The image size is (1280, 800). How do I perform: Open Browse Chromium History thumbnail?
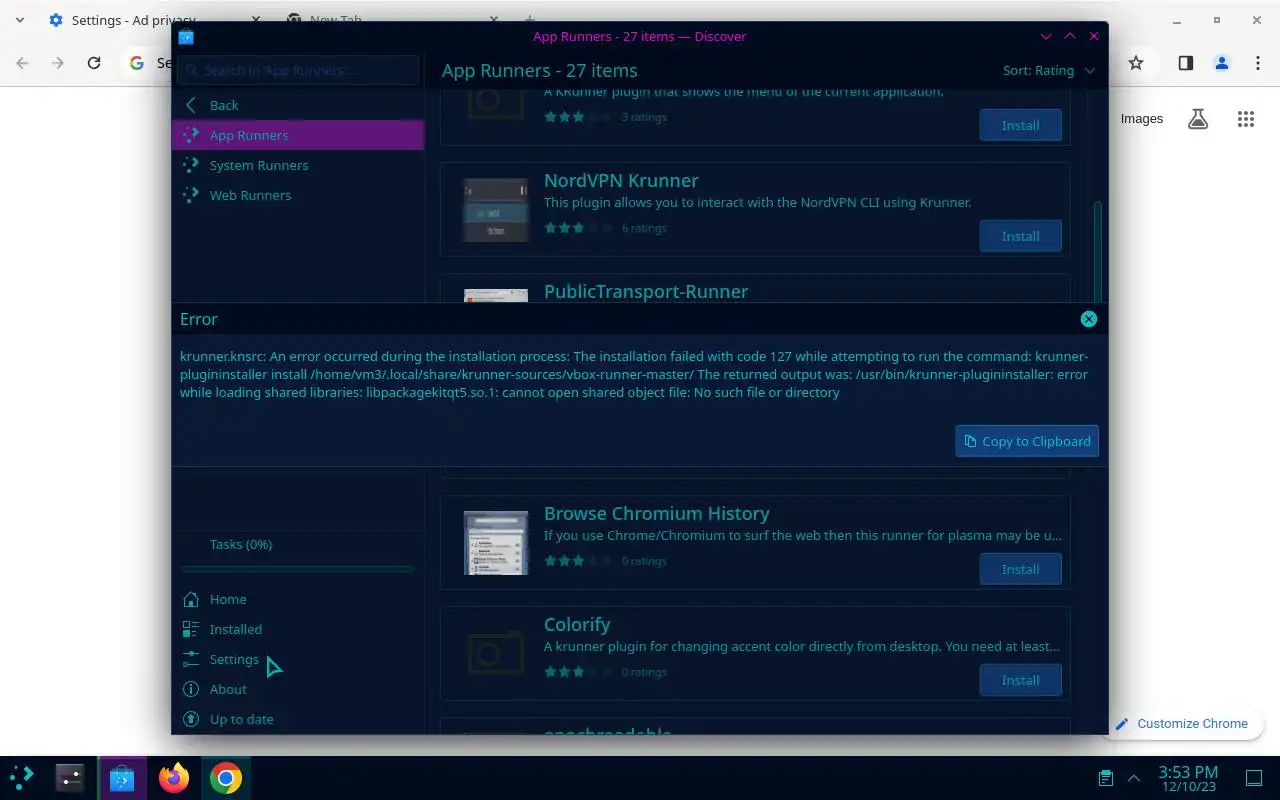point(496,543)
